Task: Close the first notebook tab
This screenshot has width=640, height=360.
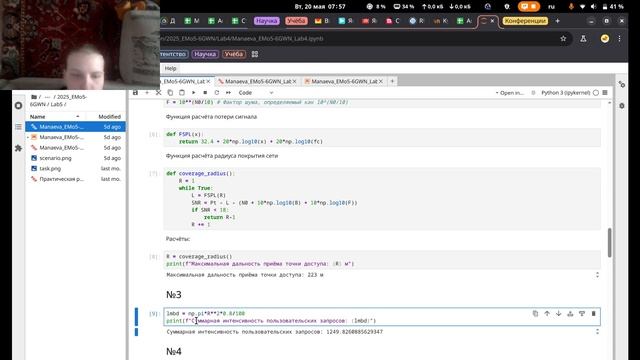Action: [208, 82]
